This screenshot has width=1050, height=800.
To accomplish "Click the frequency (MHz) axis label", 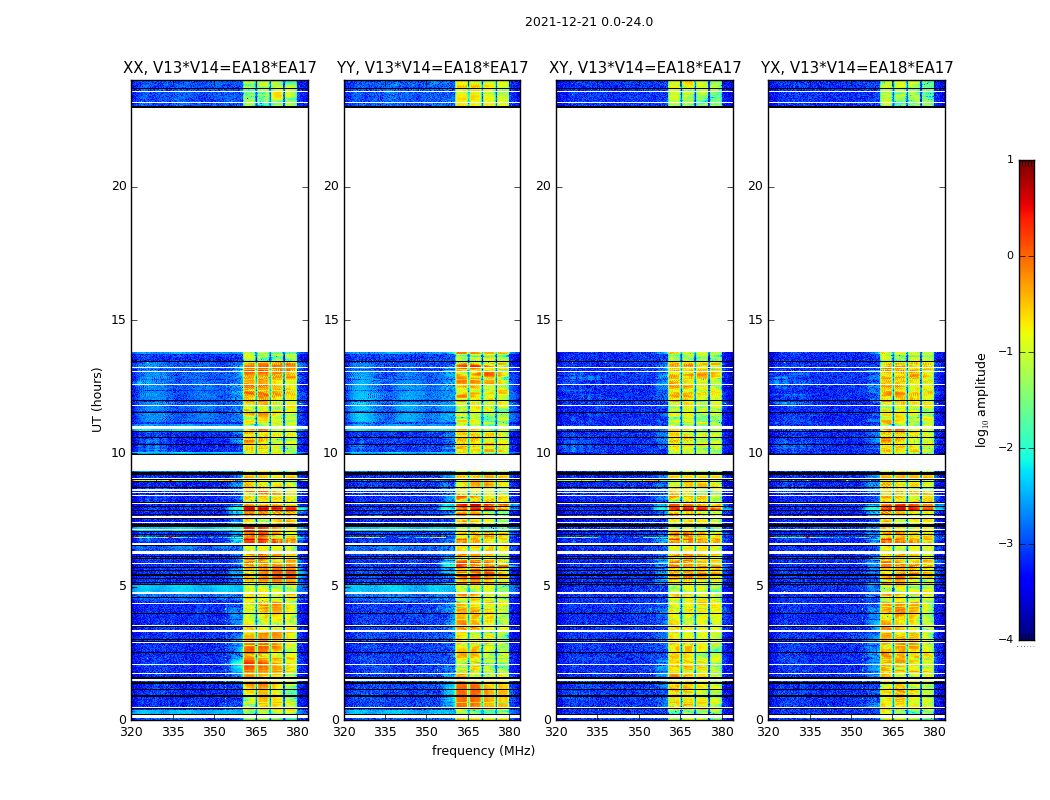I will coord(483,751).
